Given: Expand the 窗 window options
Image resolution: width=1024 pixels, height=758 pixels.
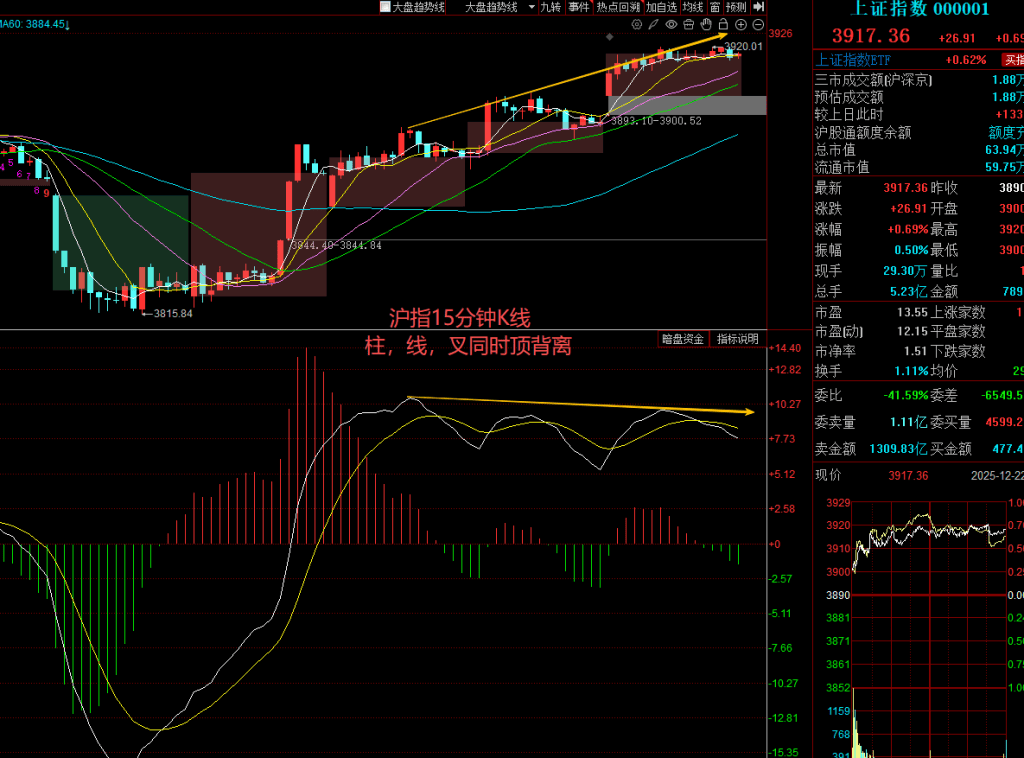Looking at the screenshot, I should pos(714,7).
